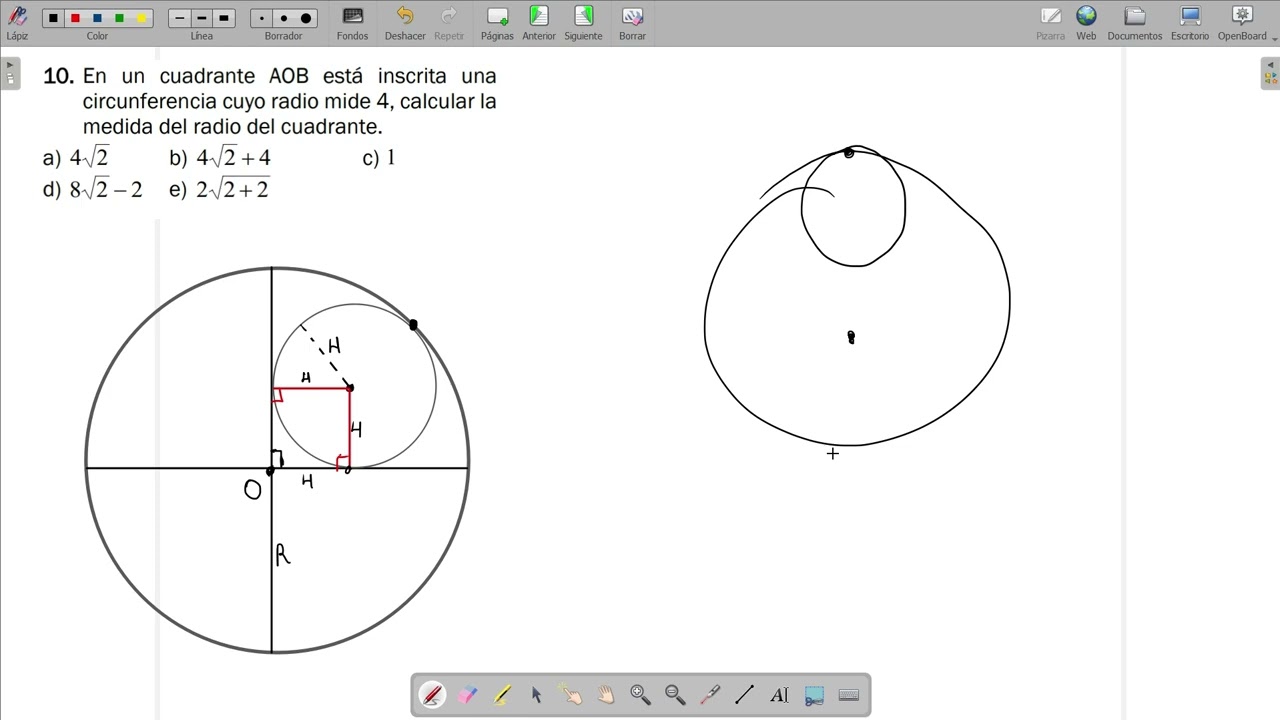Open the OpenBoard settings menu
Image resolution: width=1280 pixels, height=720 pixels.
(x=1242, y=22)
